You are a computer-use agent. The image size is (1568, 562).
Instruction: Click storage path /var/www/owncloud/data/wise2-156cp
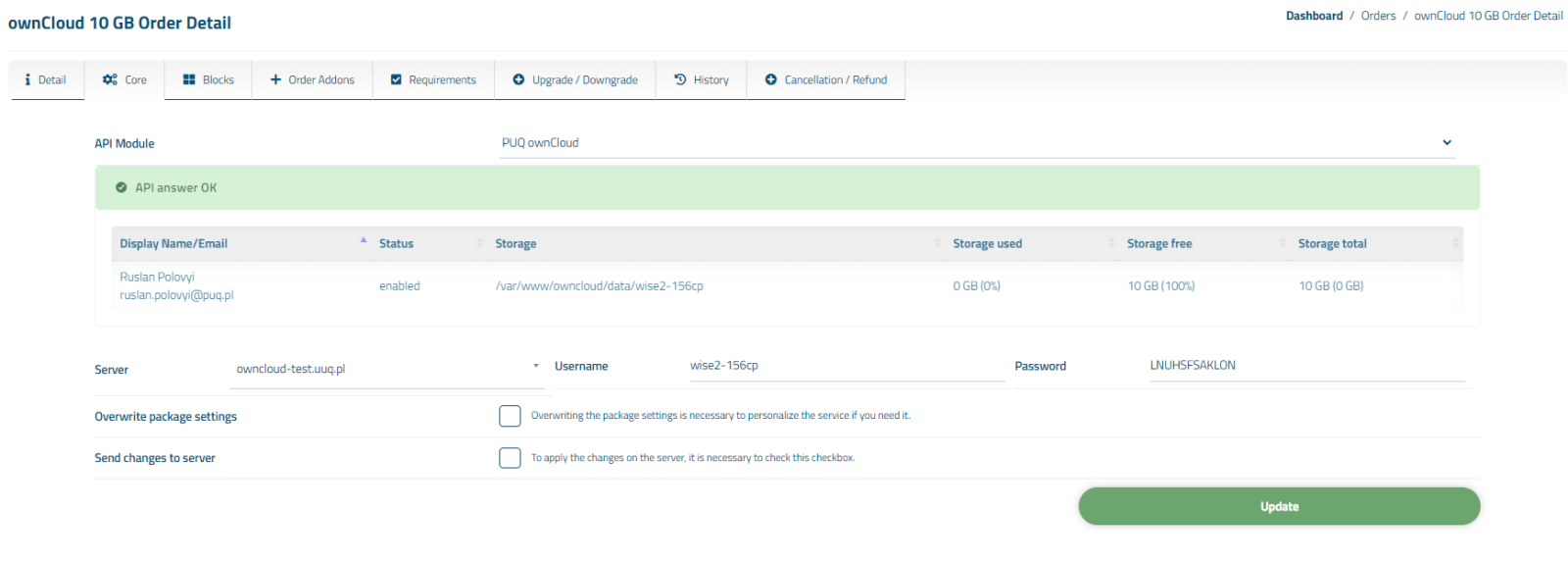tap(599, 286)
